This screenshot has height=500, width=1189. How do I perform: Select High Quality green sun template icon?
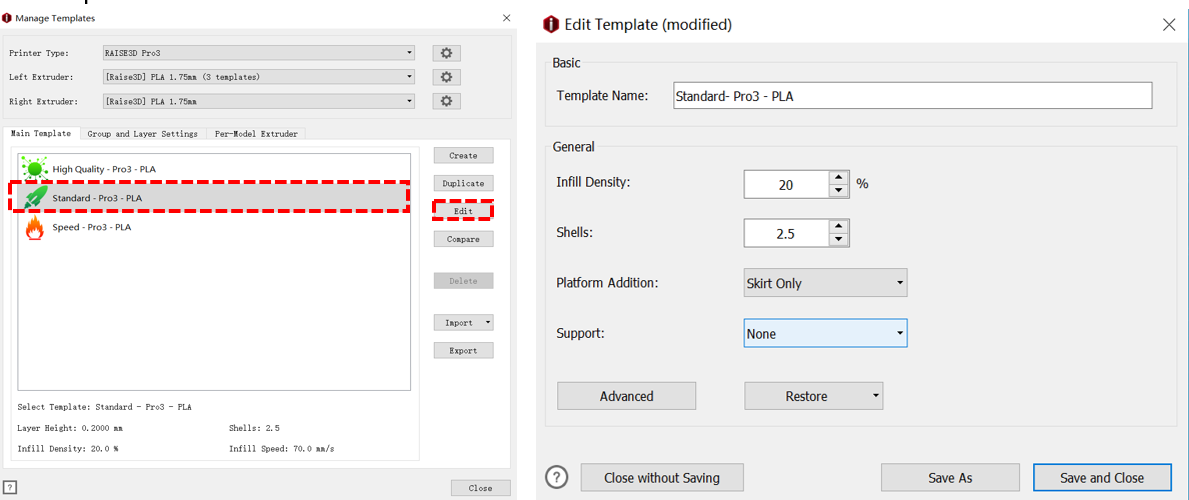(x=35, y=169)
